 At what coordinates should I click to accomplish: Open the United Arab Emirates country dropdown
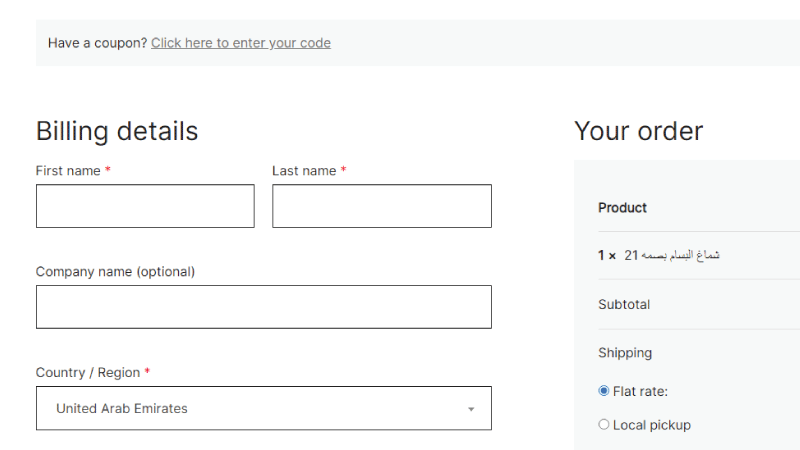(263, 408)
